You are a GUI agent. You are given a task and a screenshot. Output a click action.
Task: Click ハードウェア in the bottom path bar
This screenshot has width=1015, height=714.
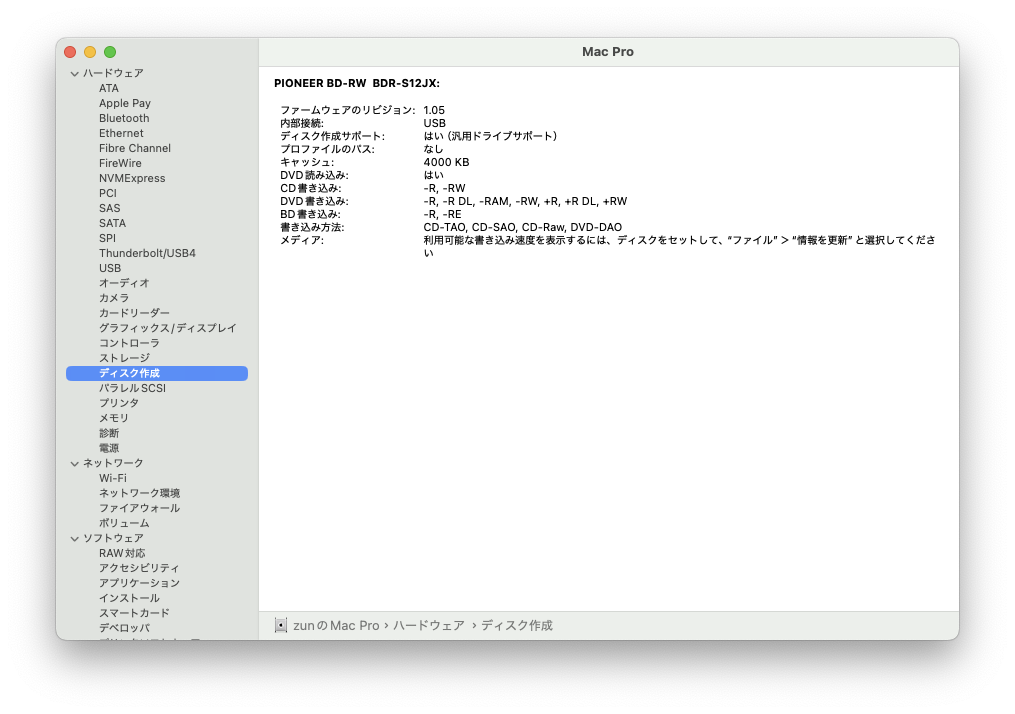pos(428,625)
